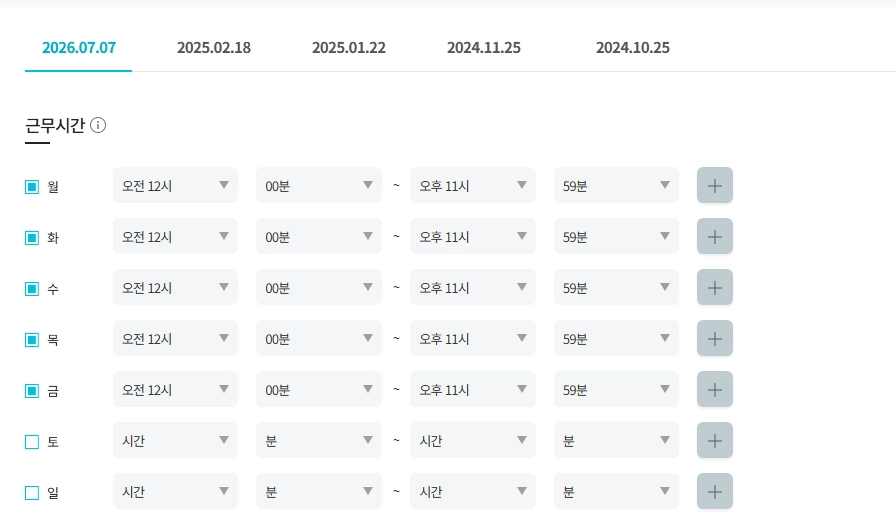Image resolution: width=896 pixels, height=522 pixels.
Task: Open 화 end minute dropdown 59분
Action: pos(616,236)
